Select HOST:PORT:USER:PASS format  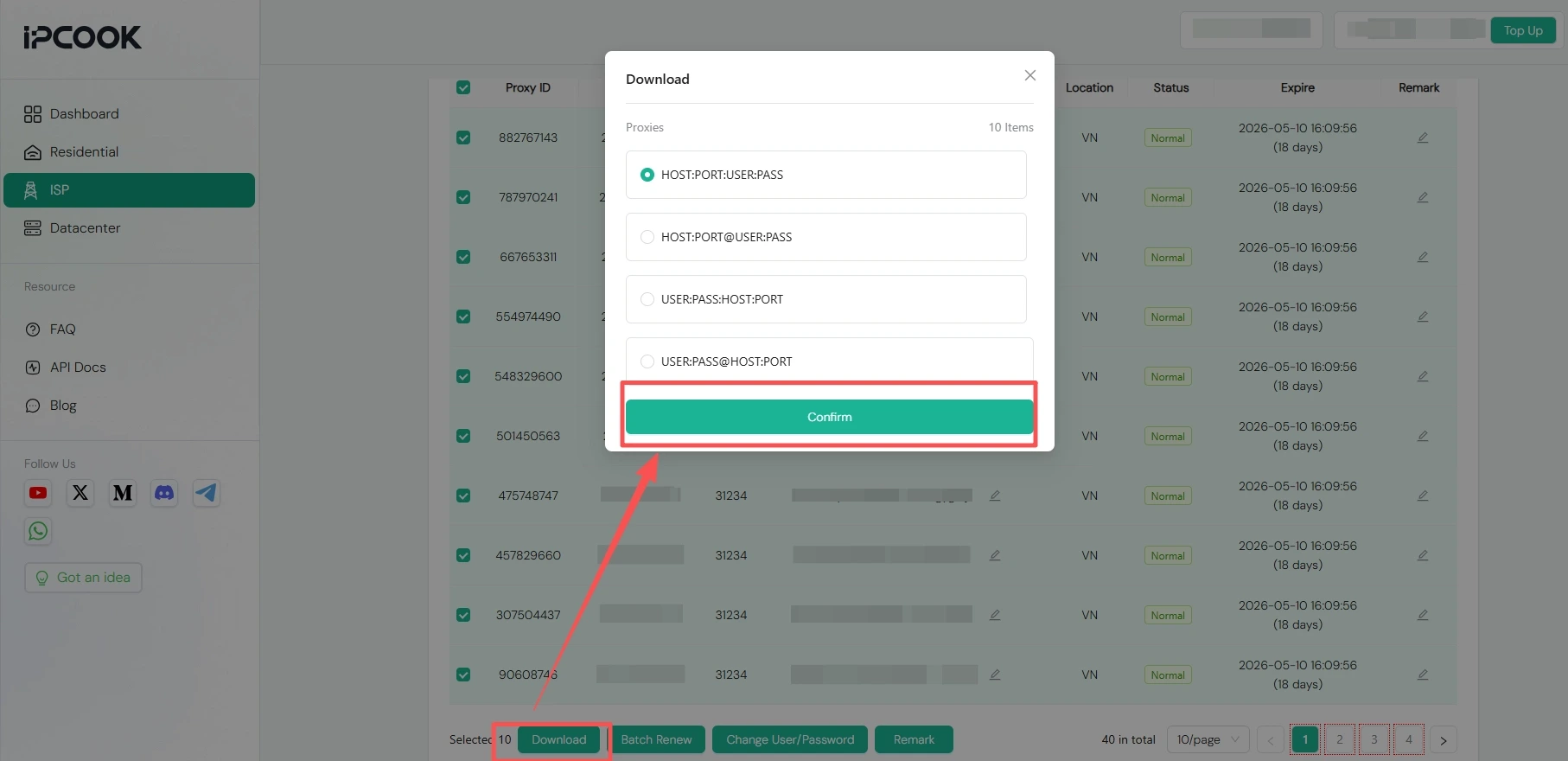tap(825, 175)
